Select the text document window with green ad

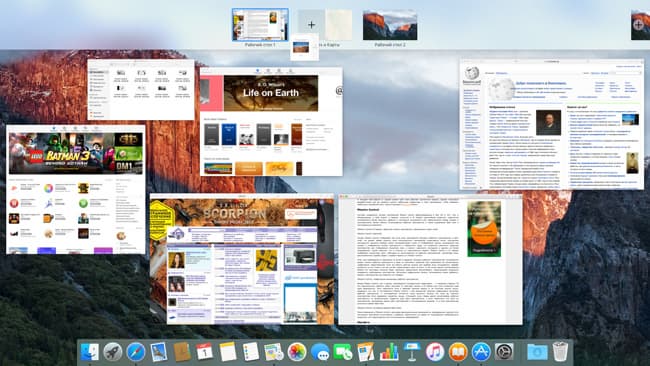[x=430, y=259]
